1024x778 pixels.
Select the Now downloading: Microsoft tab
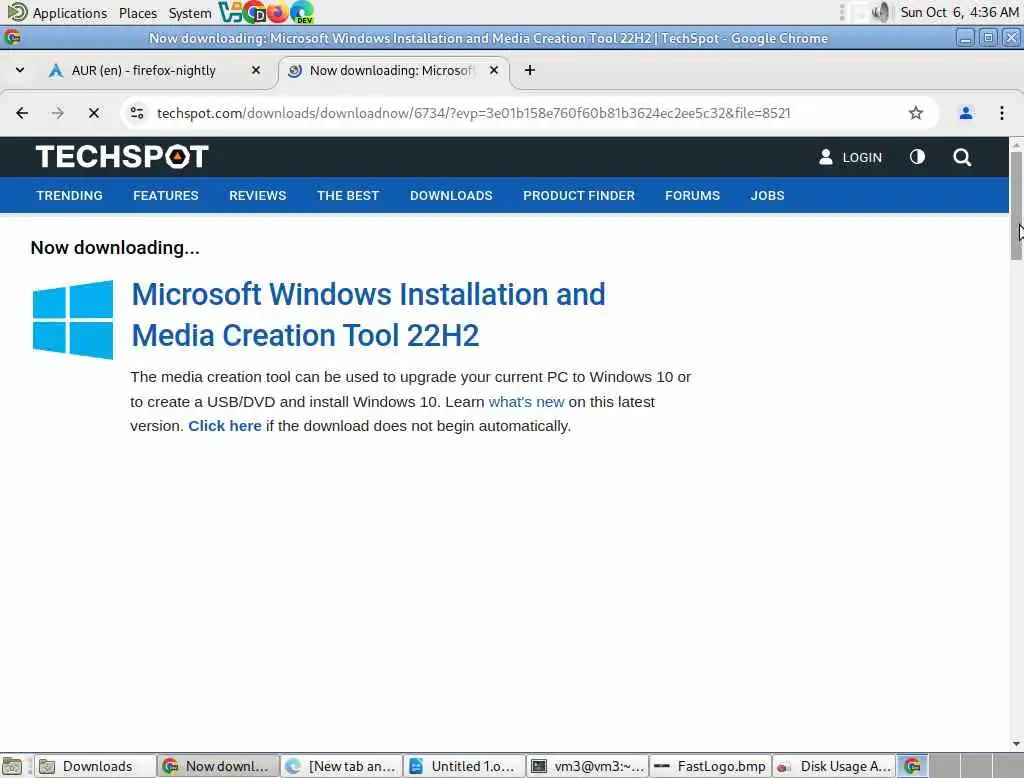point(393,71)
